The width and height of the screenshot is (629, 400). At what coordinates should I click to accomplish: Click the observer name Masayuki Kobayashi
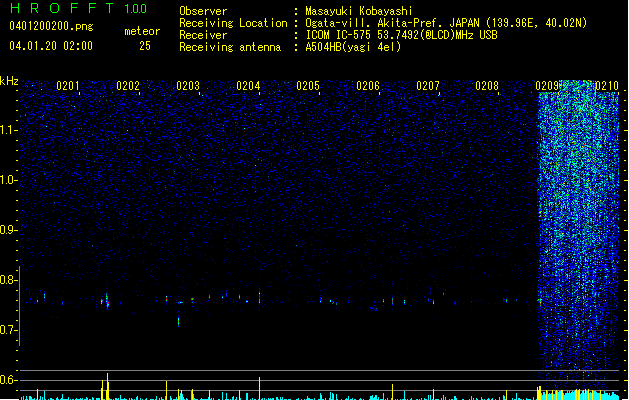coord(359,11)
